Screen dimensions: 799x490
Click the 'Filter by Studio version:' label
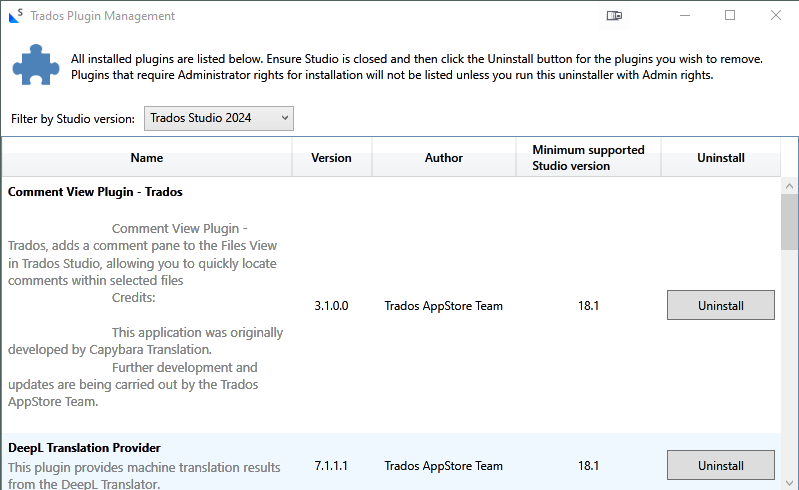tap(73, 119)
